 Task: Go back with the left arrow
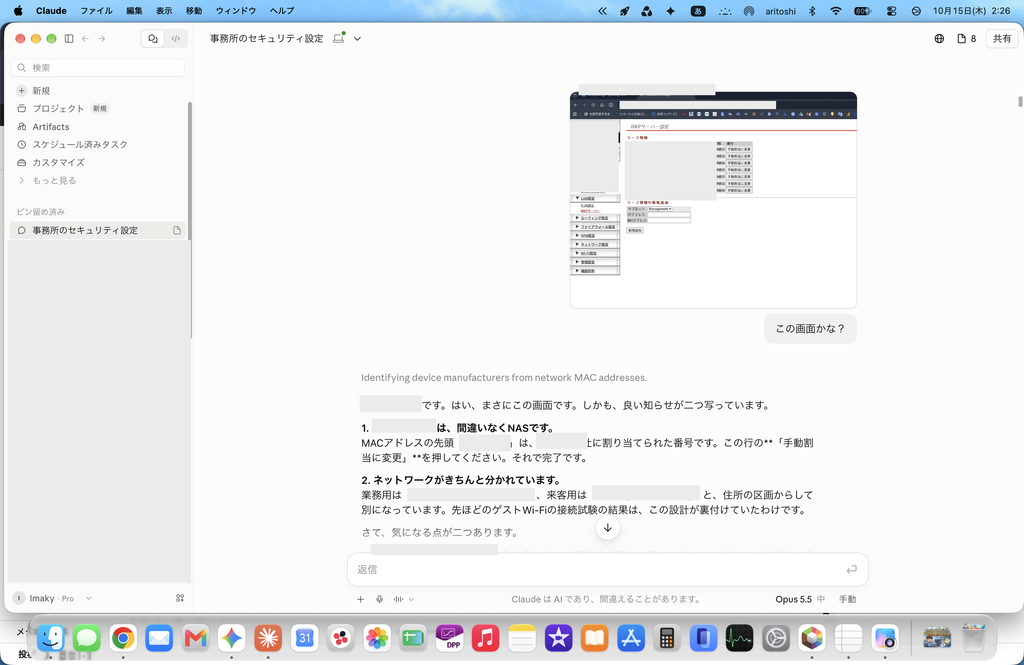(86, 39)
